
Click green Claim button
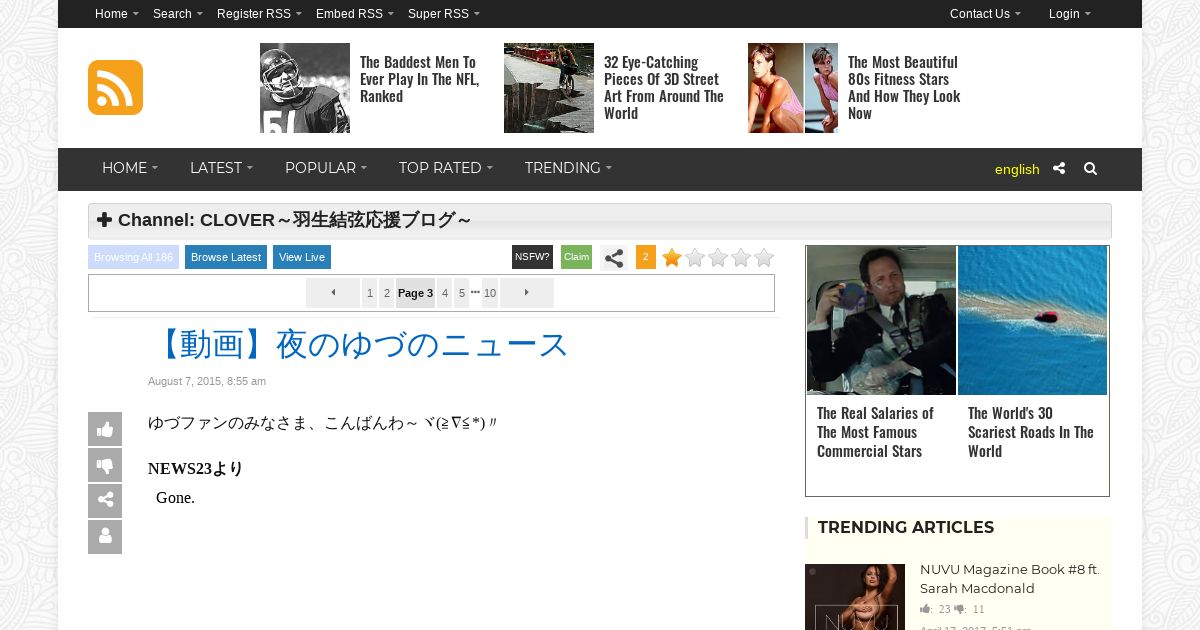tap(576, 257)
